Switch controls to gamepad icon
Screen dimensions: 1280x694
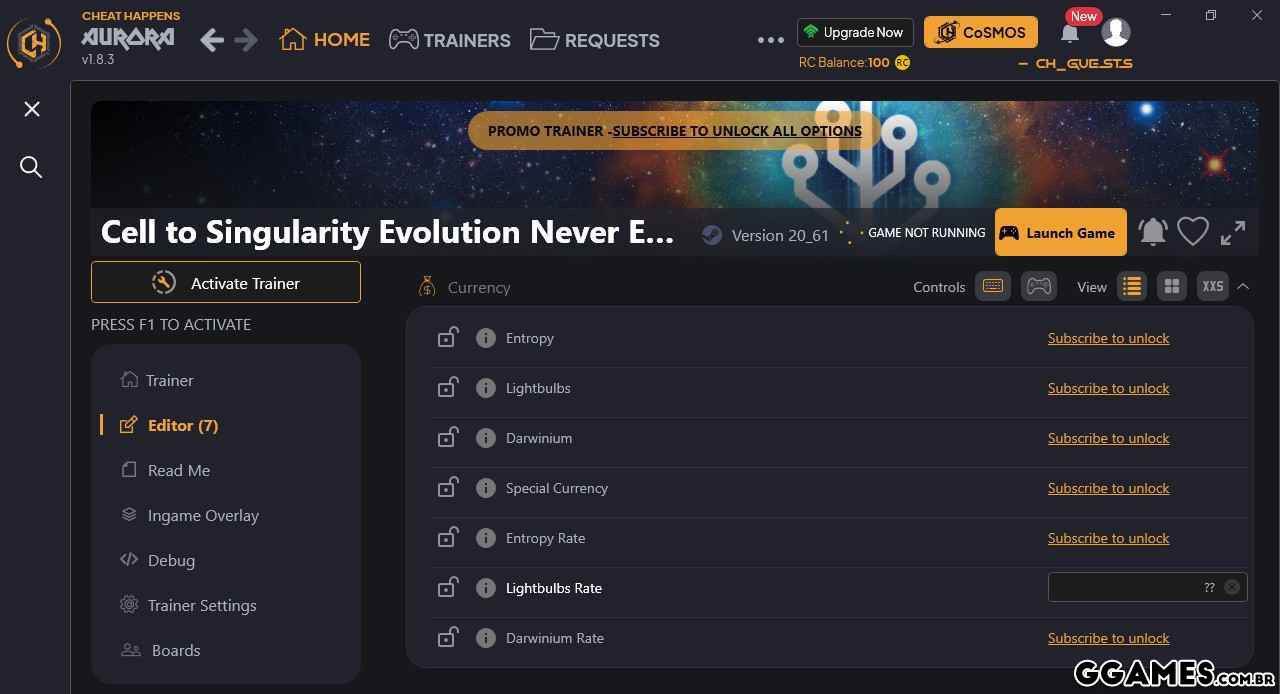[1039, 287]
